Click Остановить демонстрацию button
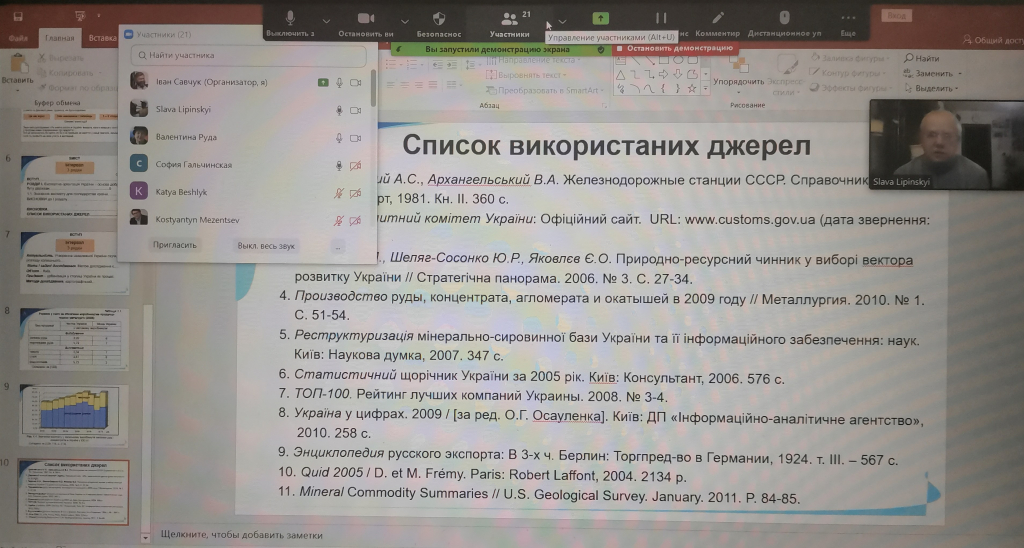 [675, 48]
